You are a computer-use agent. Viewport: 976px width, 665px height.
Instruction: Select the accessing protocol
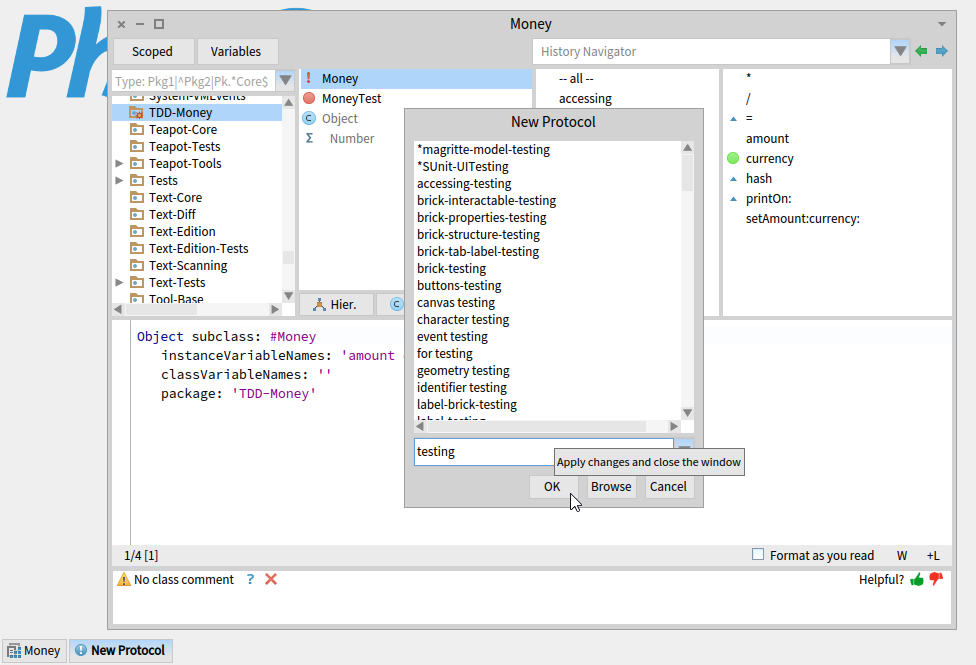tap(585, 98)
